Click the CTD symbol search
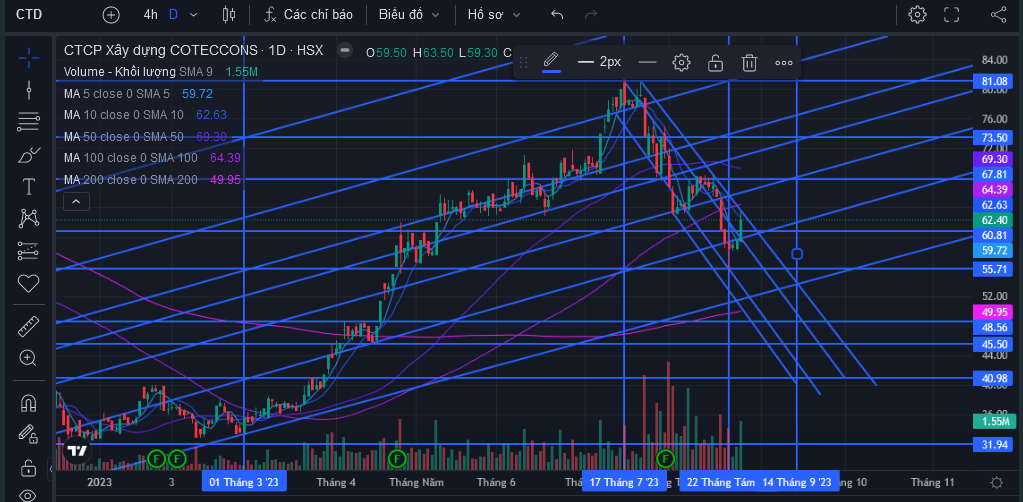Image resolution: width=1023 pixels, height=502 pixels. coord(29,14)
